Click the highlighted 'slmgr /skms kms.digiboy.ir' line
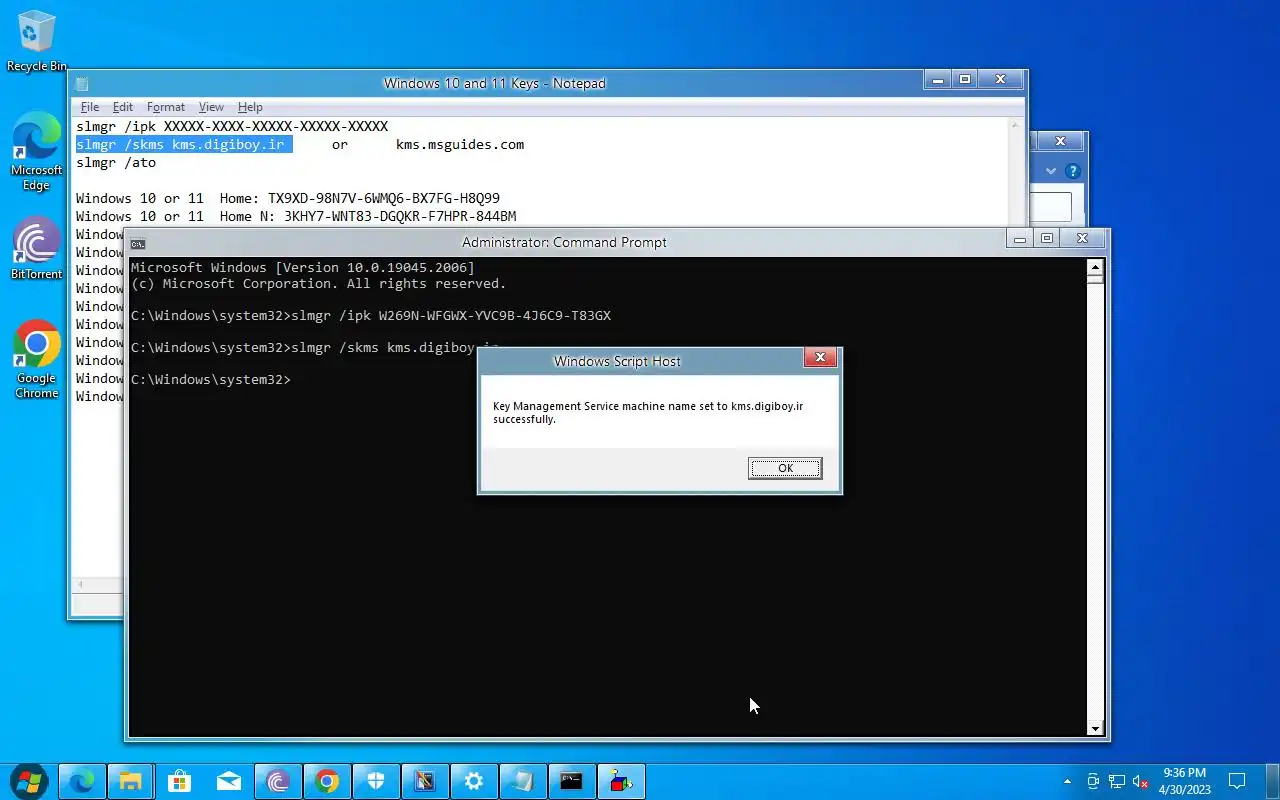 point(180,145)
